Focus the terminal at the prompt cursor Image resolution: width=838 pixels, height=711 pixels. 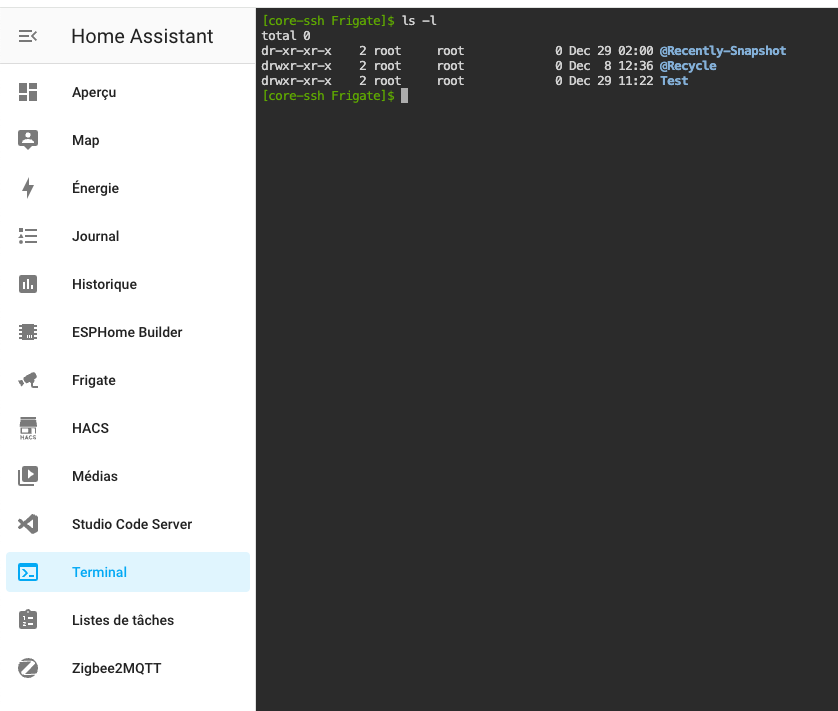click(404, 96)
